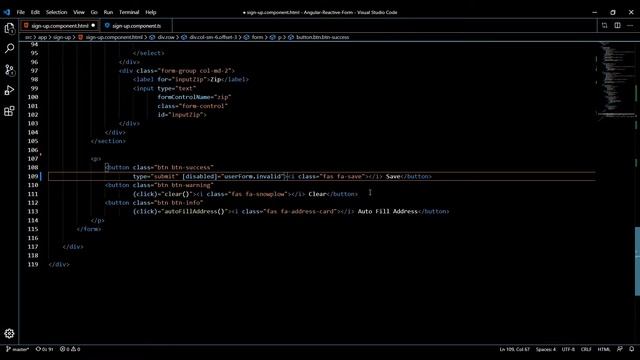Open the Help menu
The image size is (640, 360).
[151, 12]
